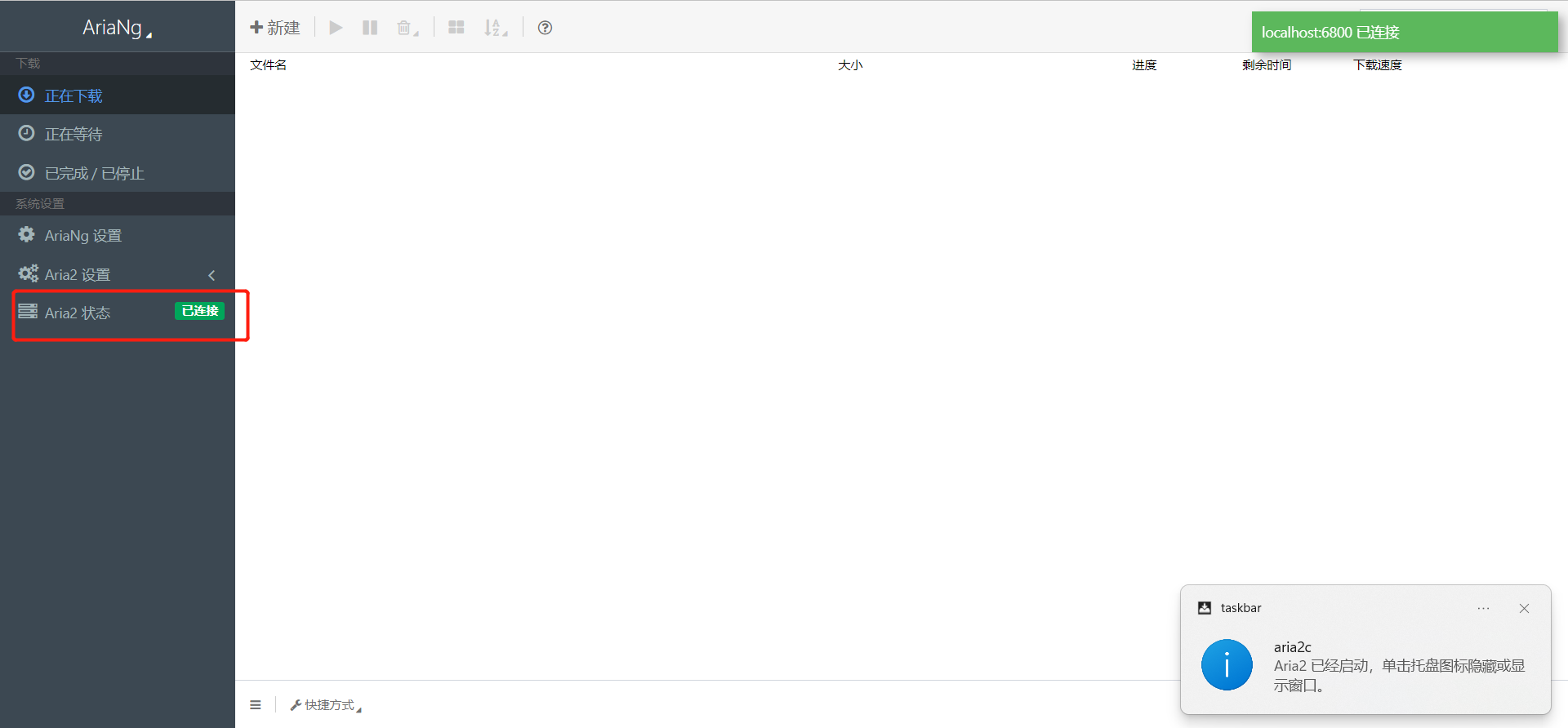Click the check-circle icon beside 已完成
The width and height of the screenshot is (1568, 728).
click(x=27, y=172)
